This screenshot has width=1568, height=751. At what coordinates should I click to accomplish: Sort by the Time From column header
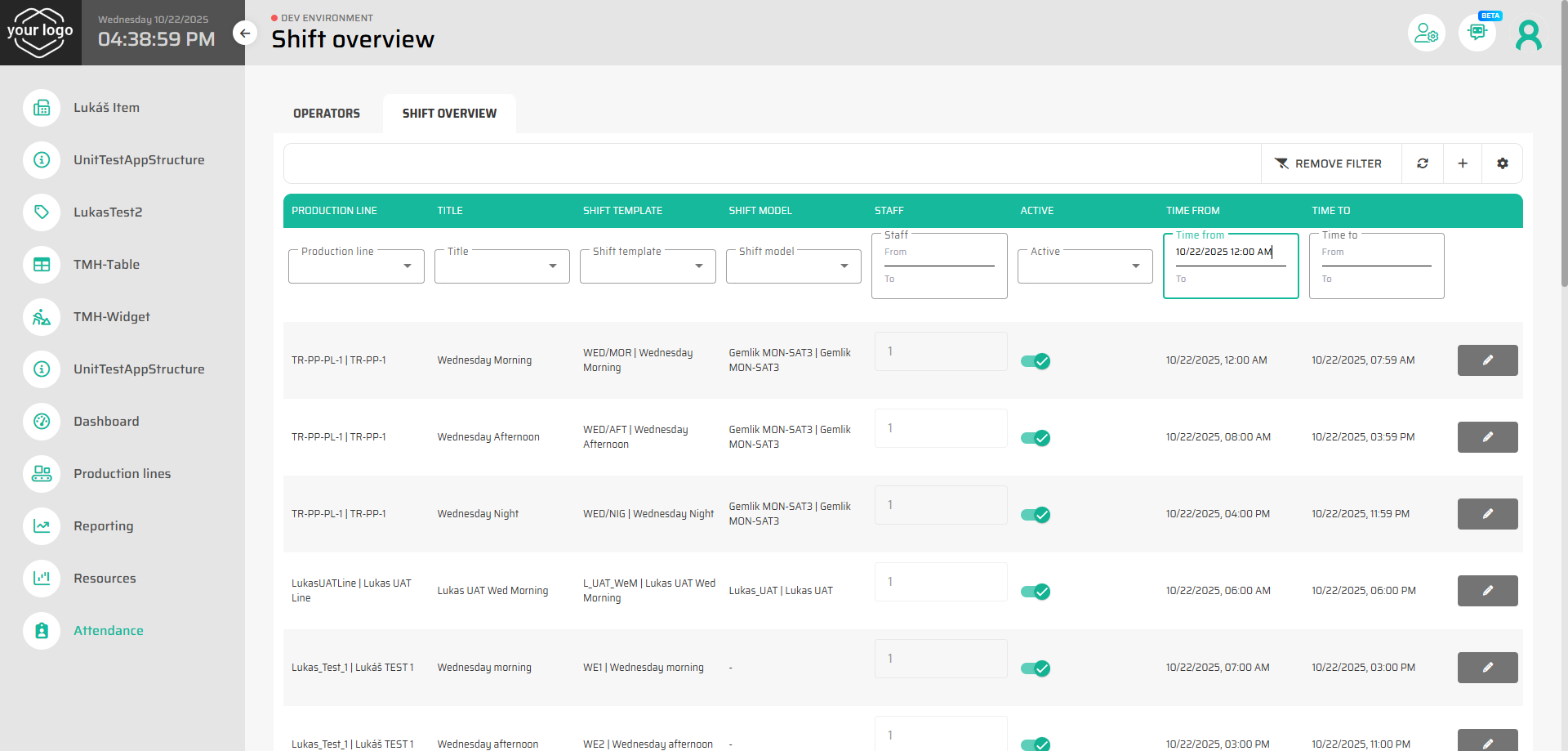1192,211
